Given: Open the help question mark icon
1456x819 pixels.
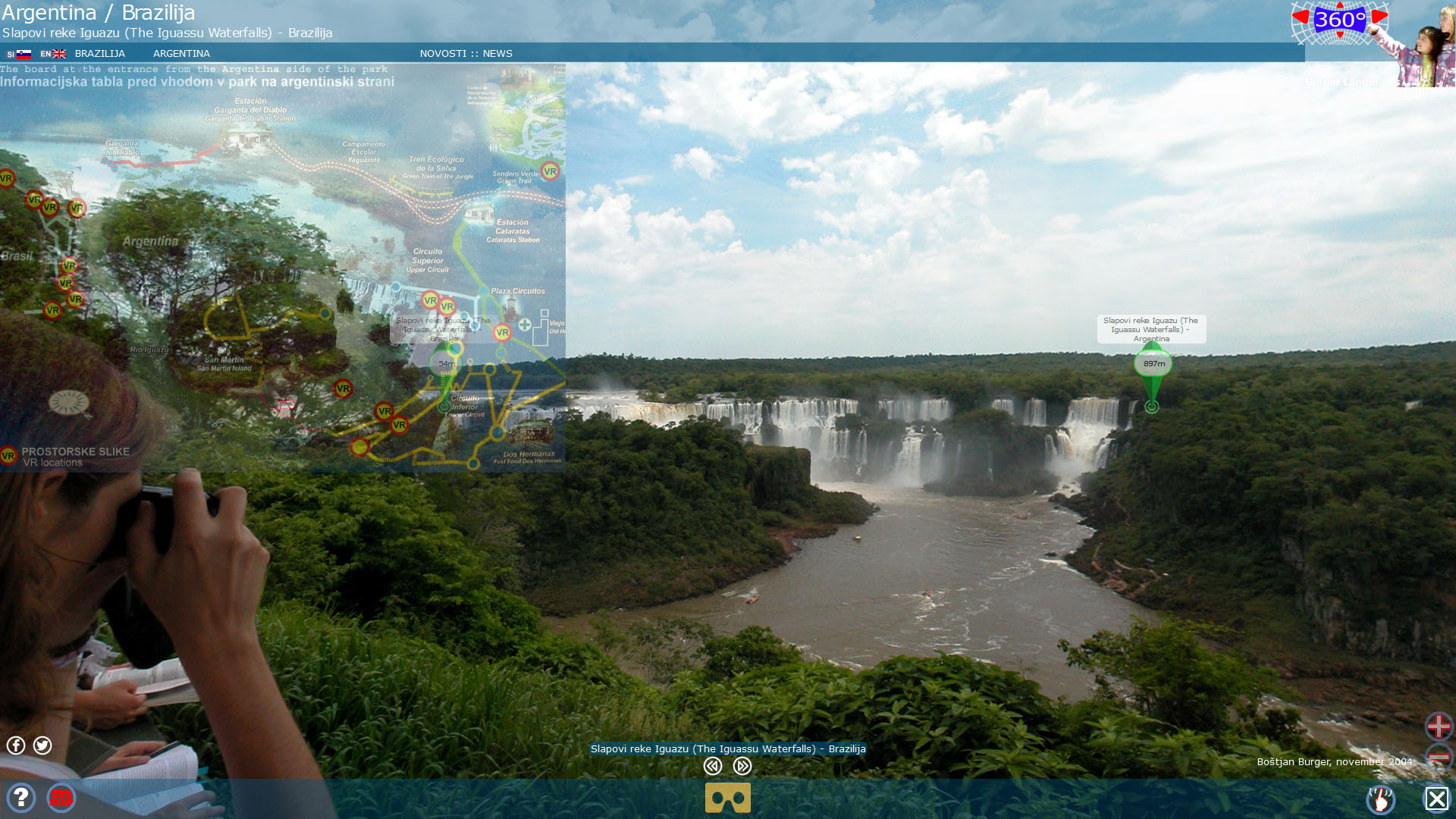Looking at the screenshot, I should 21,798.
